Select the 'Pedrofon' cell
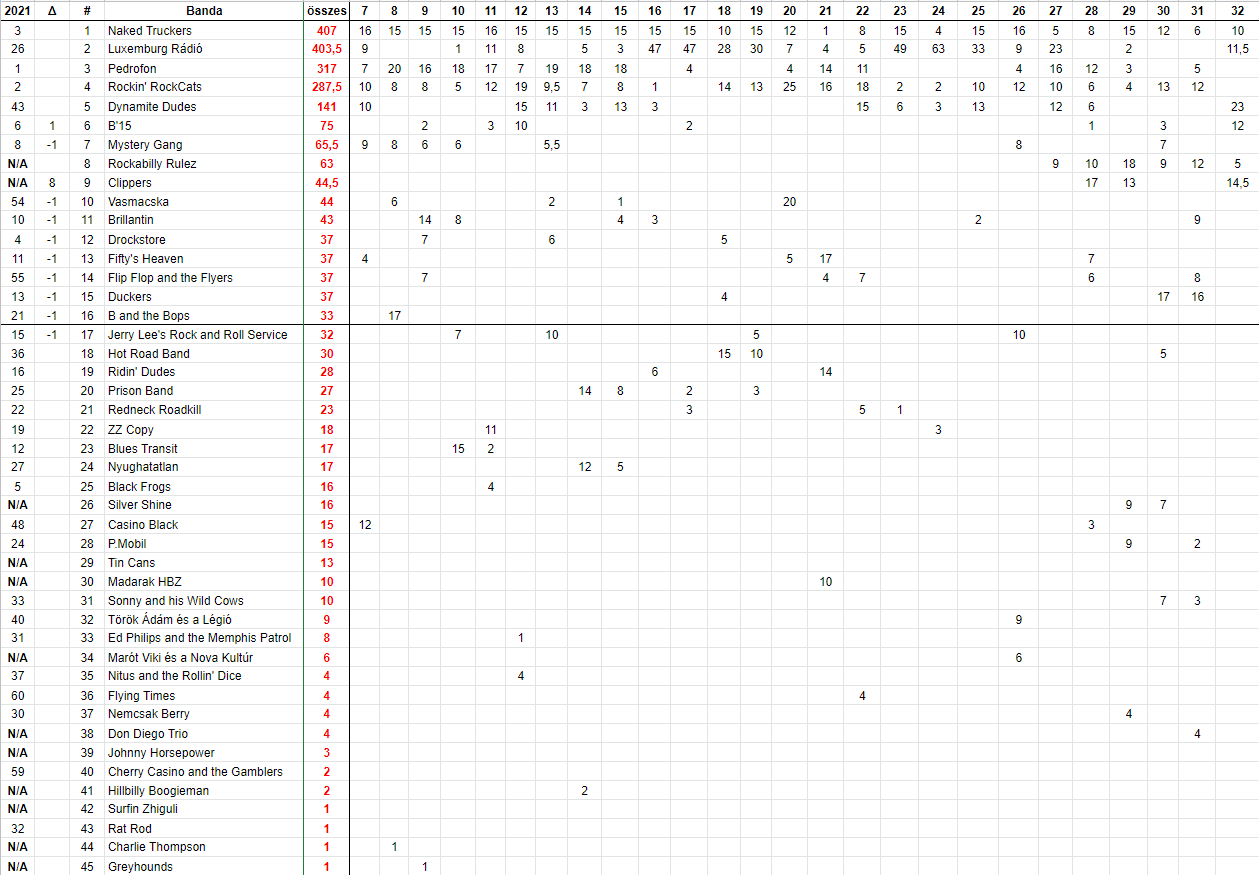 (x=204, y=69)
